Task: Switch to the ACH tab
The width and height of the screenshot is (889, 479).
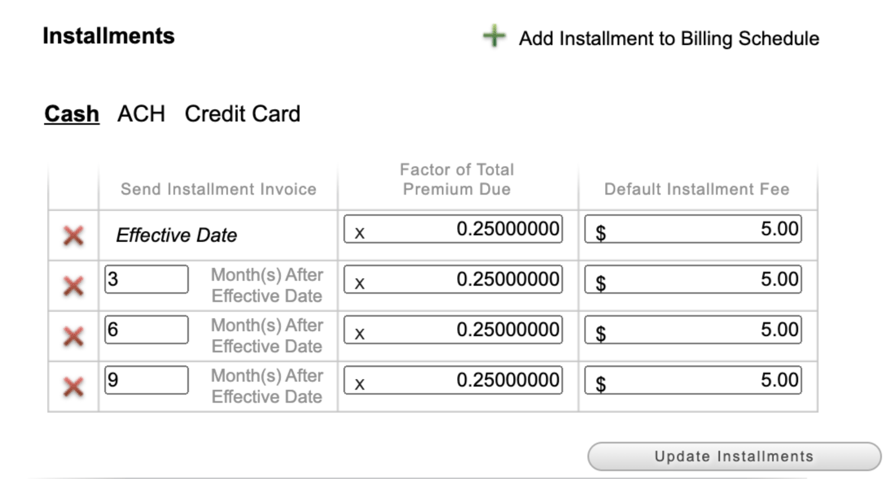Action: 141,113
